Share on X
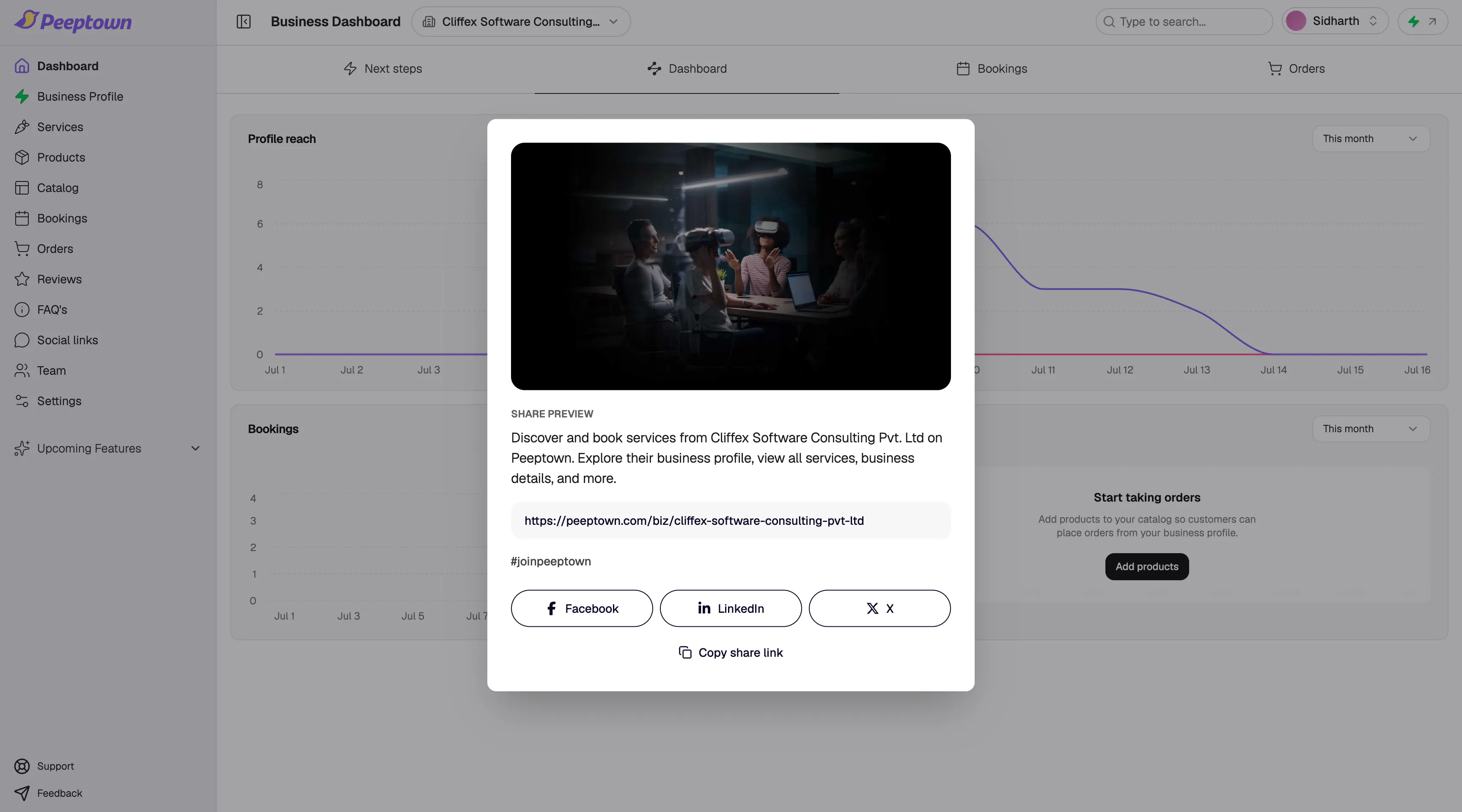This screenshot has width=1462, height=812. click(879, 608)
